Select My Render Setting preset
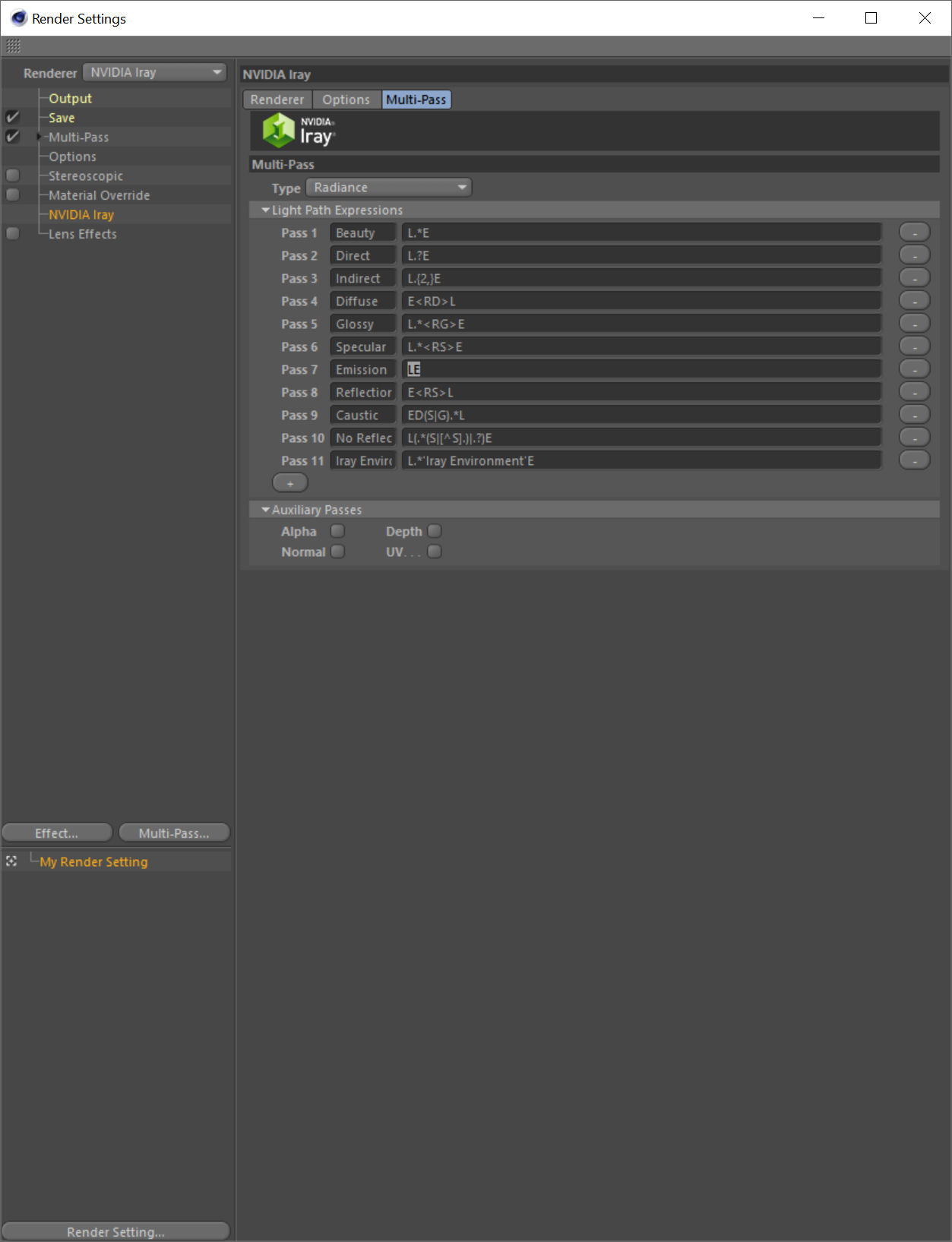Viewport: 952px width, 1242px height. point(94,861)
